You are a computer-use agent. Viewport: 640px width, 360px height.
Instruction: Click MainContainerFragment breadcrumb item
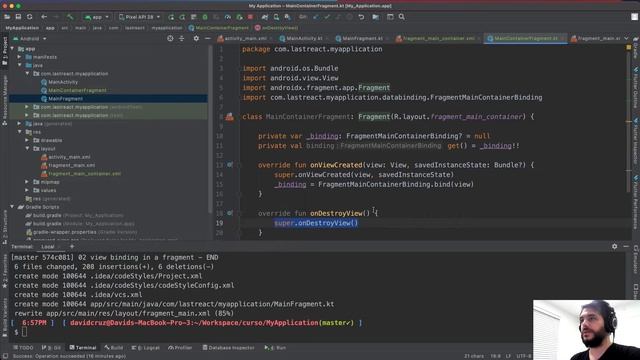[219, 28]
